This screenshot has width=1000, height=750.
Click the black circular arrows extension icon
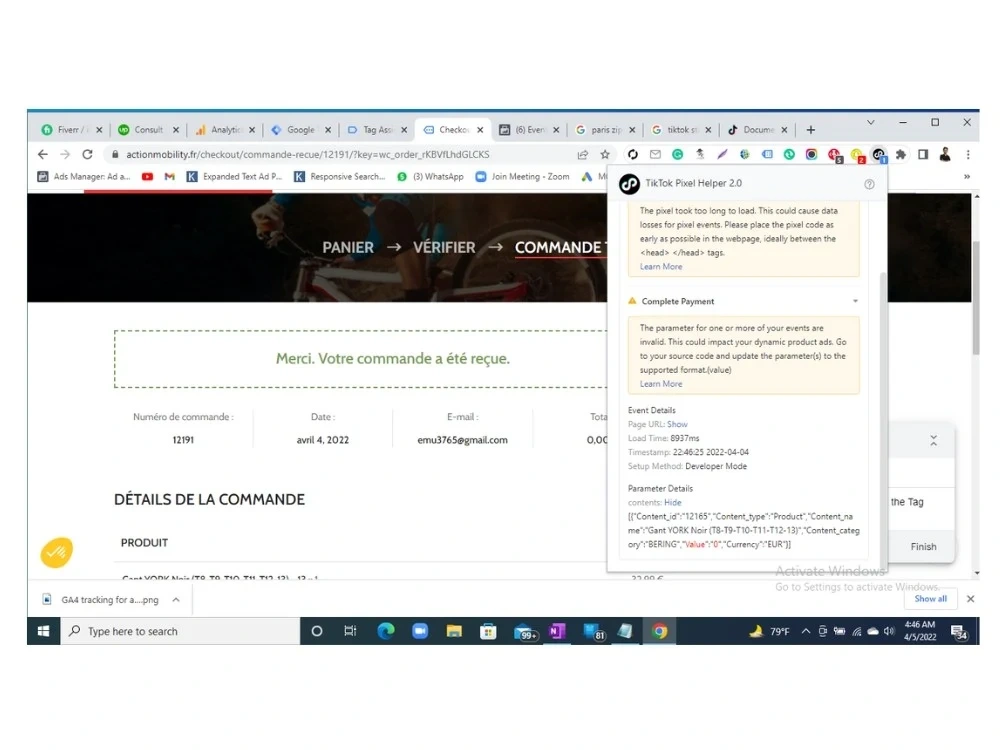click(633, 154)
